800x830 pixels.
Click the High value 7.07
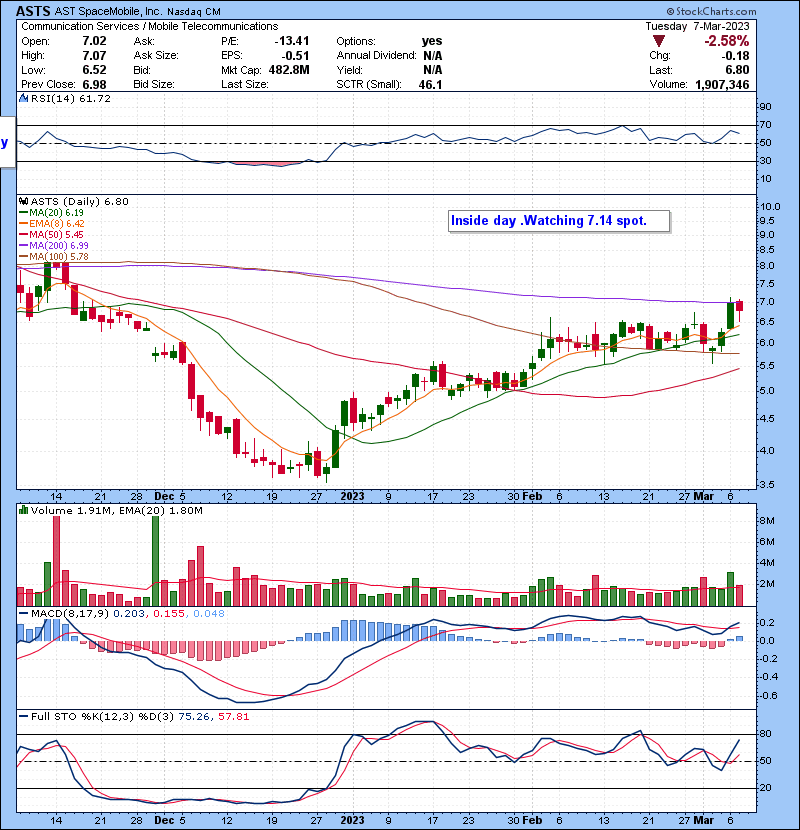pos(94,56)
